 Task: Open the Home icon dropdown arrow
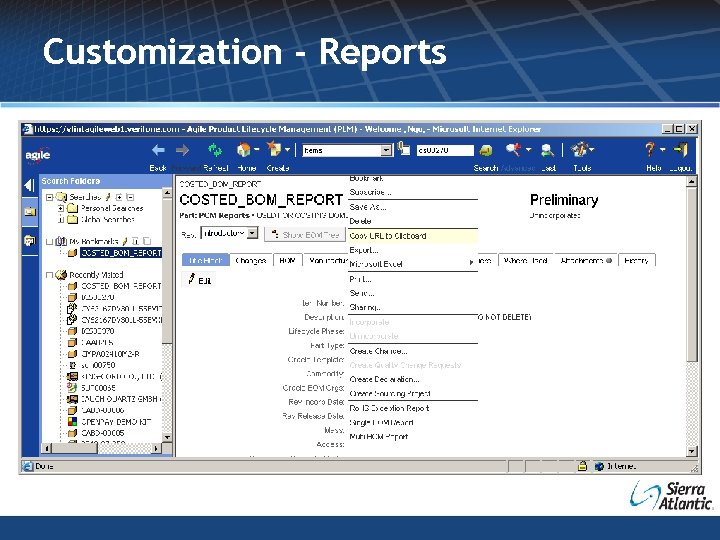coord(256,150)
